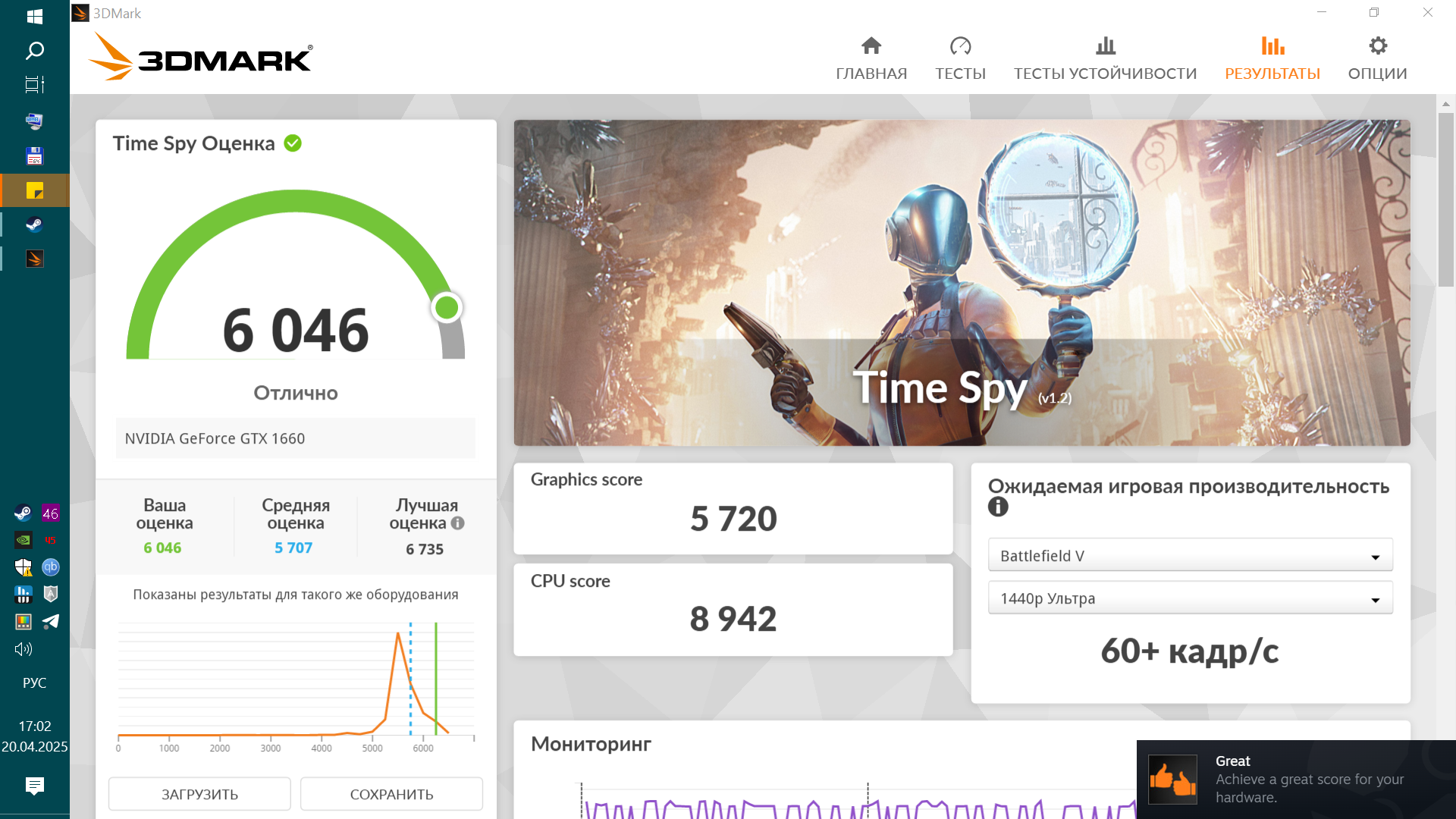Open ТЕСТЫ УСТОЙЧИВОСТИ stress tests tab
Viewport: 1456px width, 819px height.
[1105, 58]
